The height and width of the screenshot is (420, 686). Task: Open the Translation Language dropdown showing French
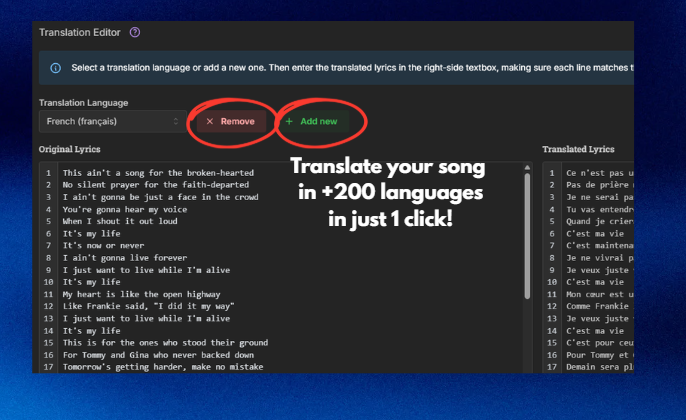[x=113, y=122]
